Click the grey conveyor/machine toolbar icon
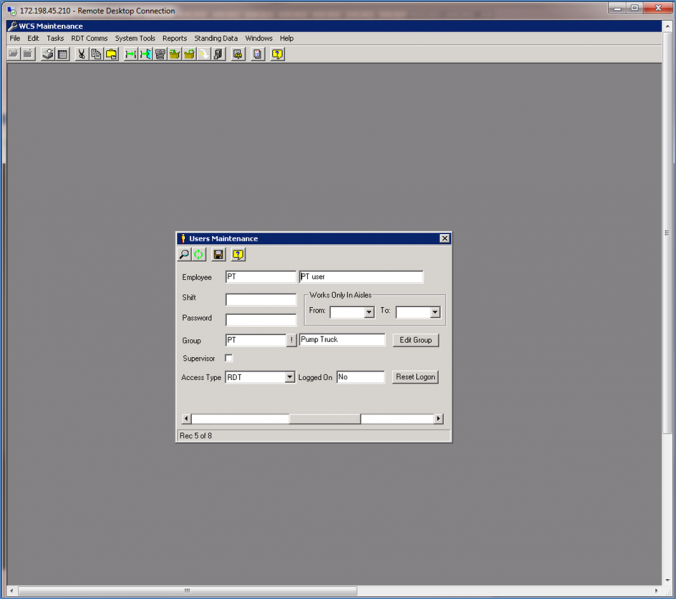This screenshot has height=599, width=676. coord(160,54)
